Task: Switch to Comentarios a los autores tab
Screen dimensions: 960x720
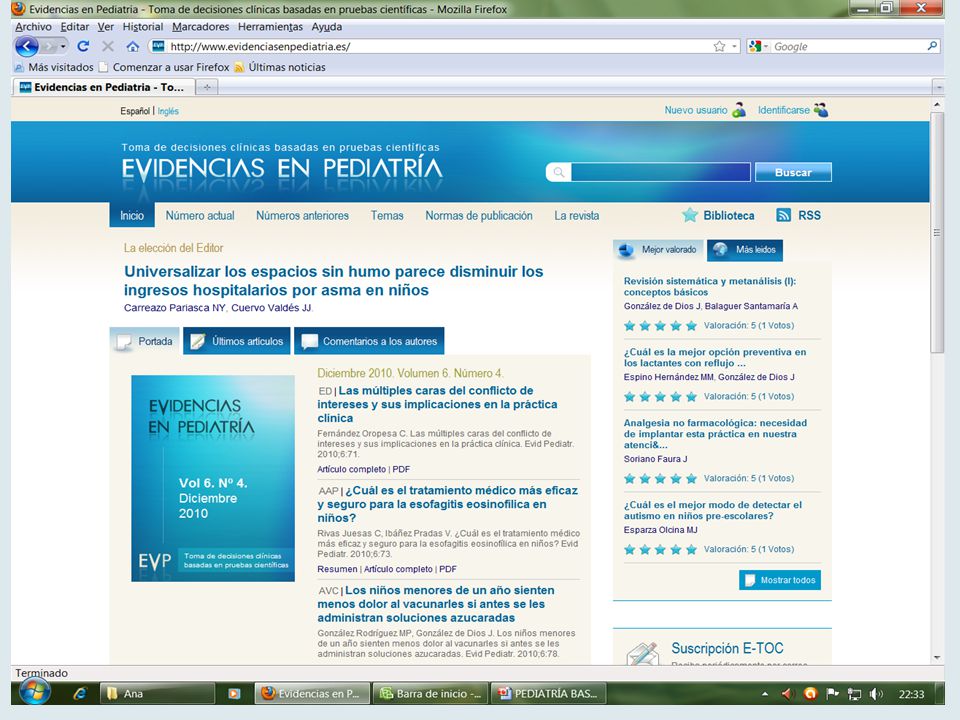Action: (x=369, y=341)
